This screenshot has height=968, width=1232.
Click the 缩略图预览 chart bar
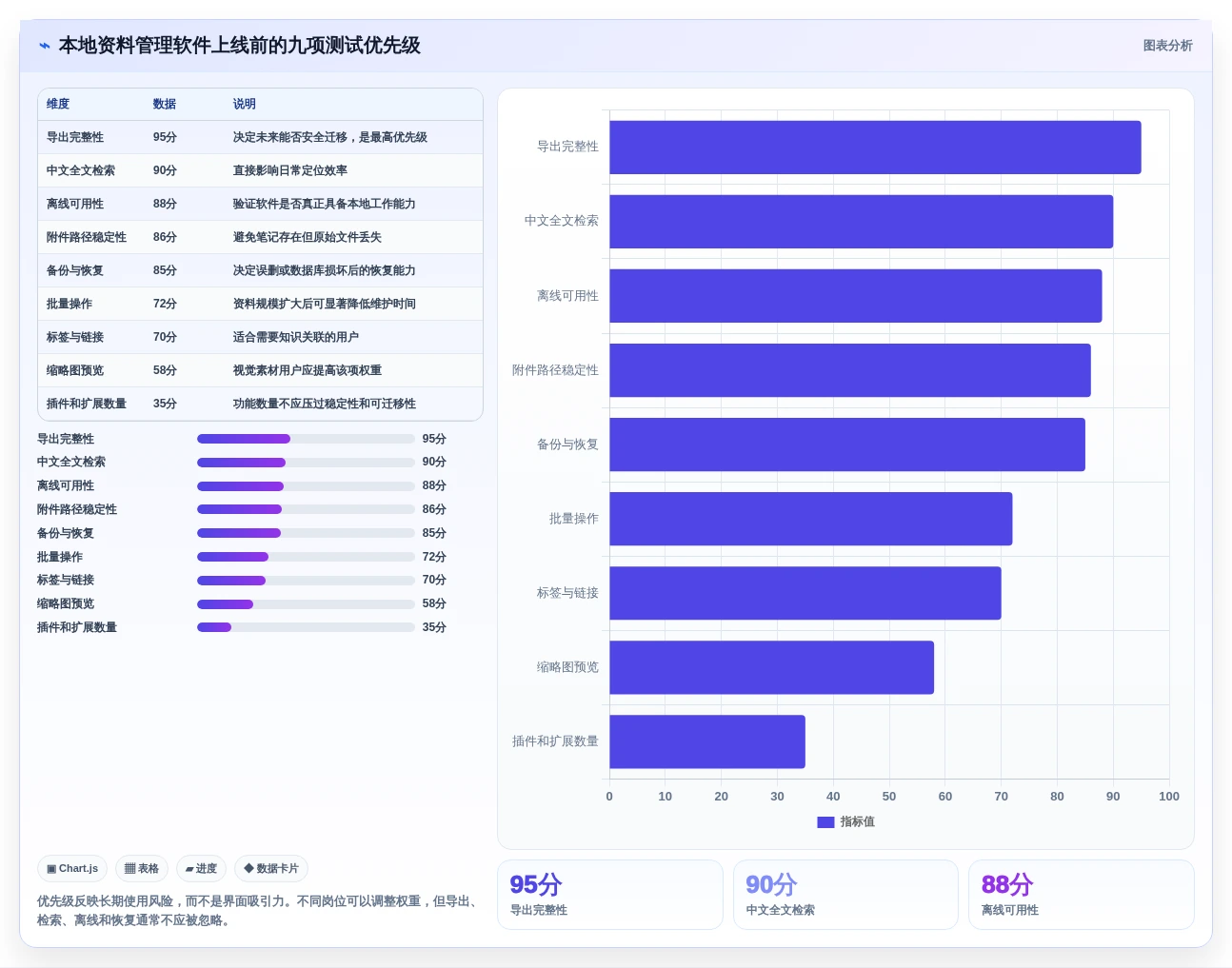(x=772, y=667)
